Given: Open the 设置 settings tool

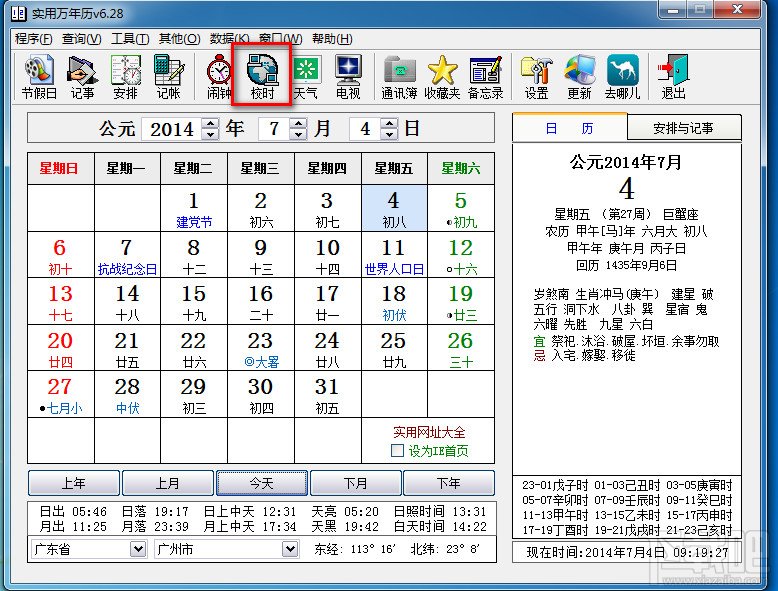Looking at the screenshot, I should coord(536,77).
